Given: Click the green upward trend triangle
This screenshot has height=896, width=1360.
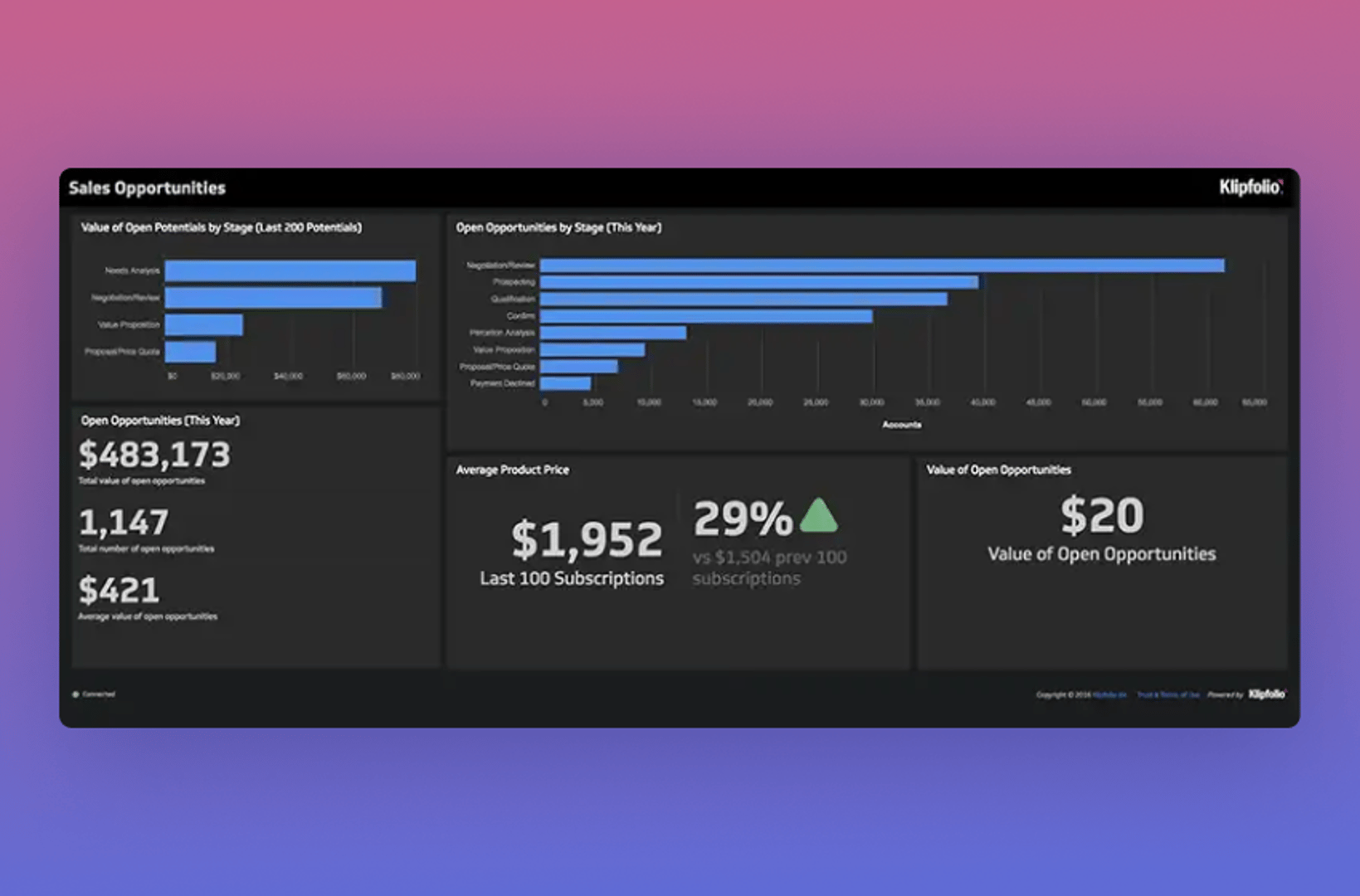Looking at the screenshot, I should point(820,517).
